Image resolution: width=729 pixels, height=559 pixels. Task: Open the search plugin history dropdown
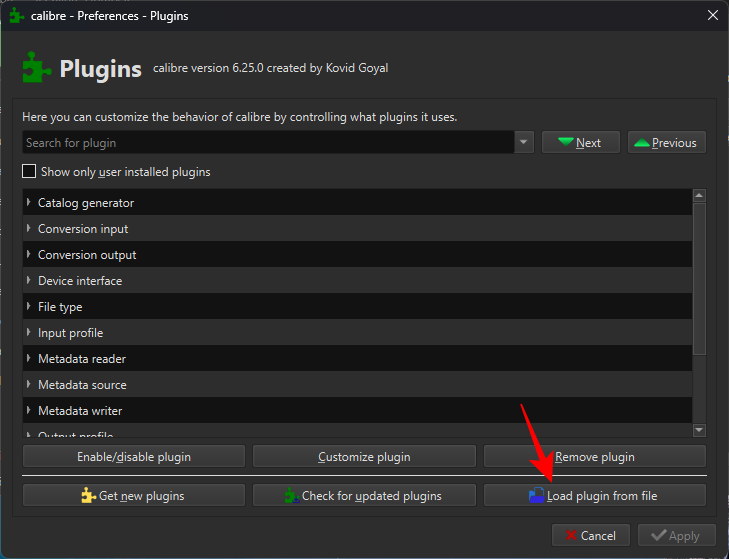[524, 143]
